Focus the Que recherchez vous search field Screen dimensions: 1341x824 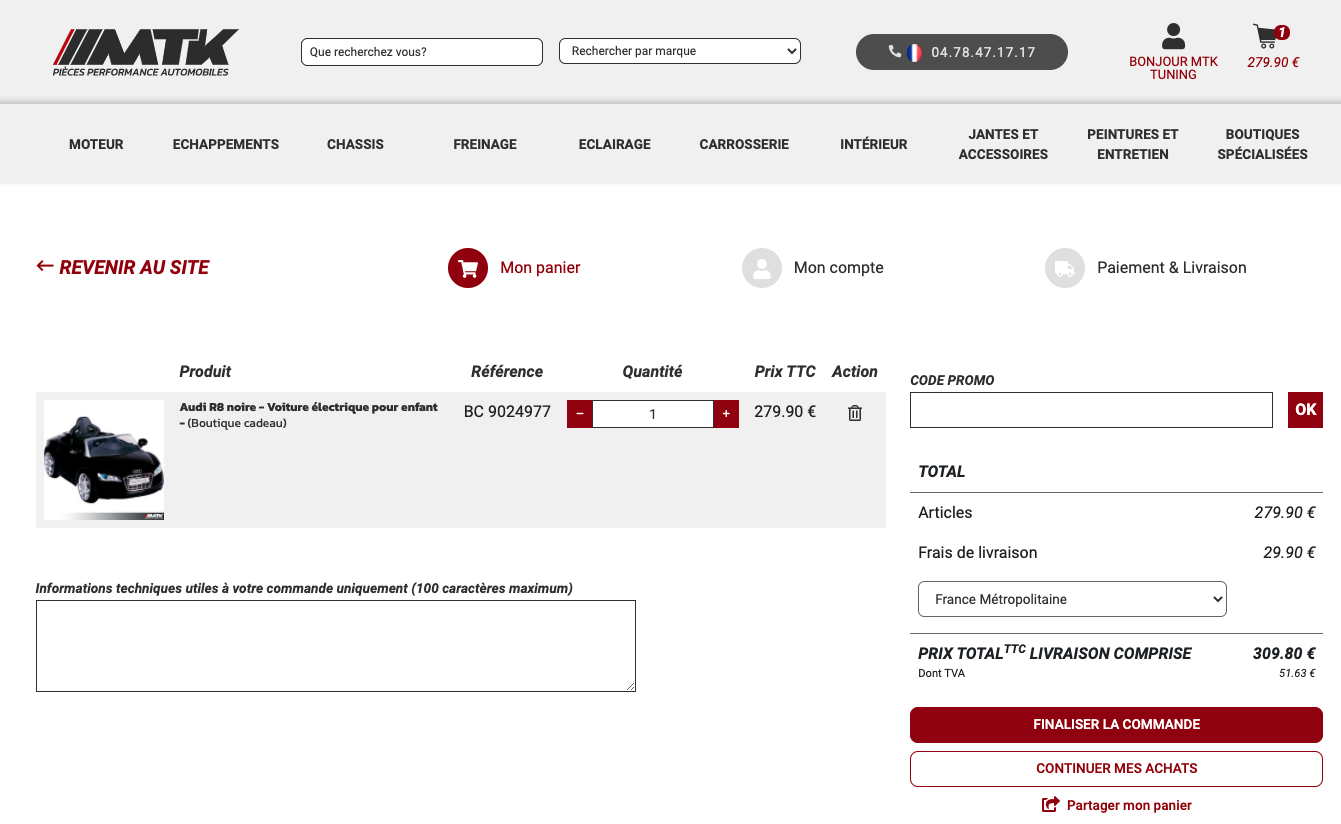[x=422, y=52]
